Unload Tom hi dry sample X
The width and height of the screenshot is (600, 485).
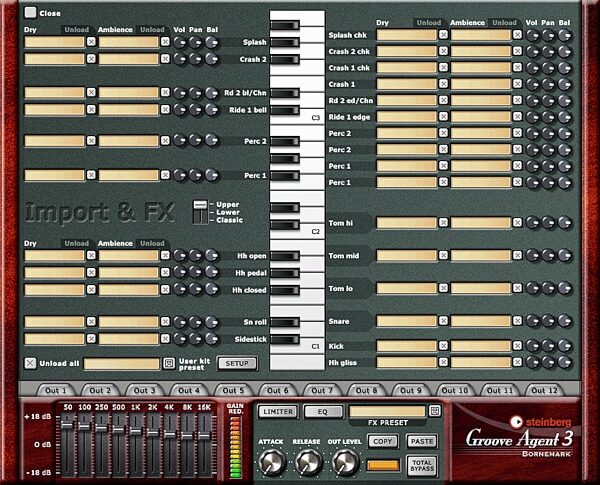point(443,222)
